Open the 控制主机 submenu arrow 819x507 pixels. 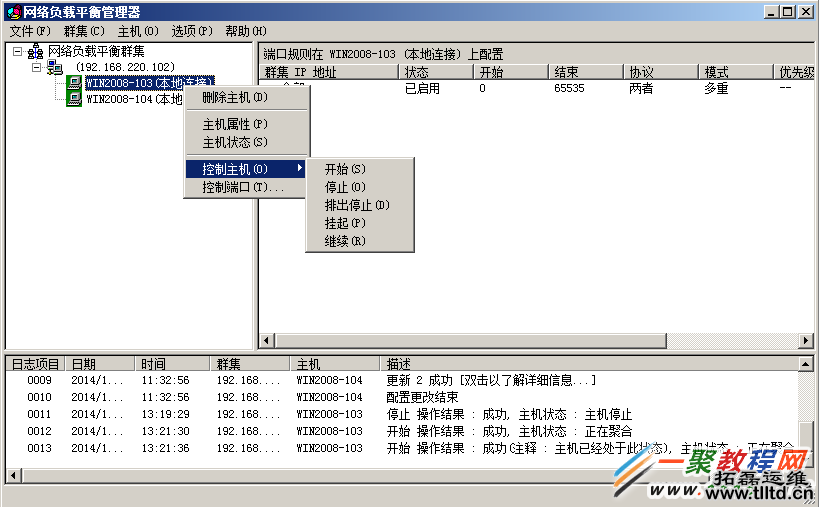tap(300, 168)
